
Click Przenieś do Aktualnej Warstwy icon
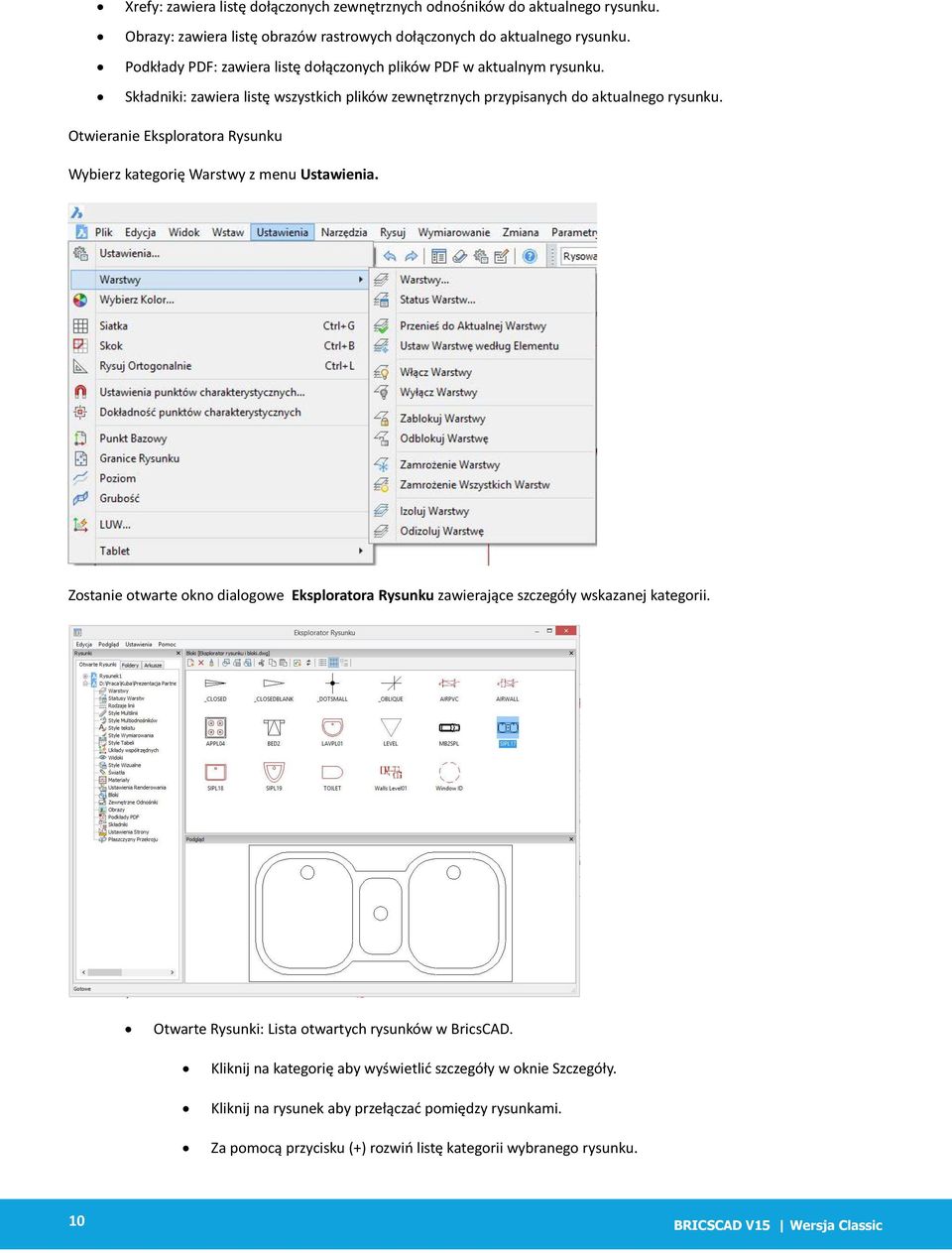(x=381, y=325)
